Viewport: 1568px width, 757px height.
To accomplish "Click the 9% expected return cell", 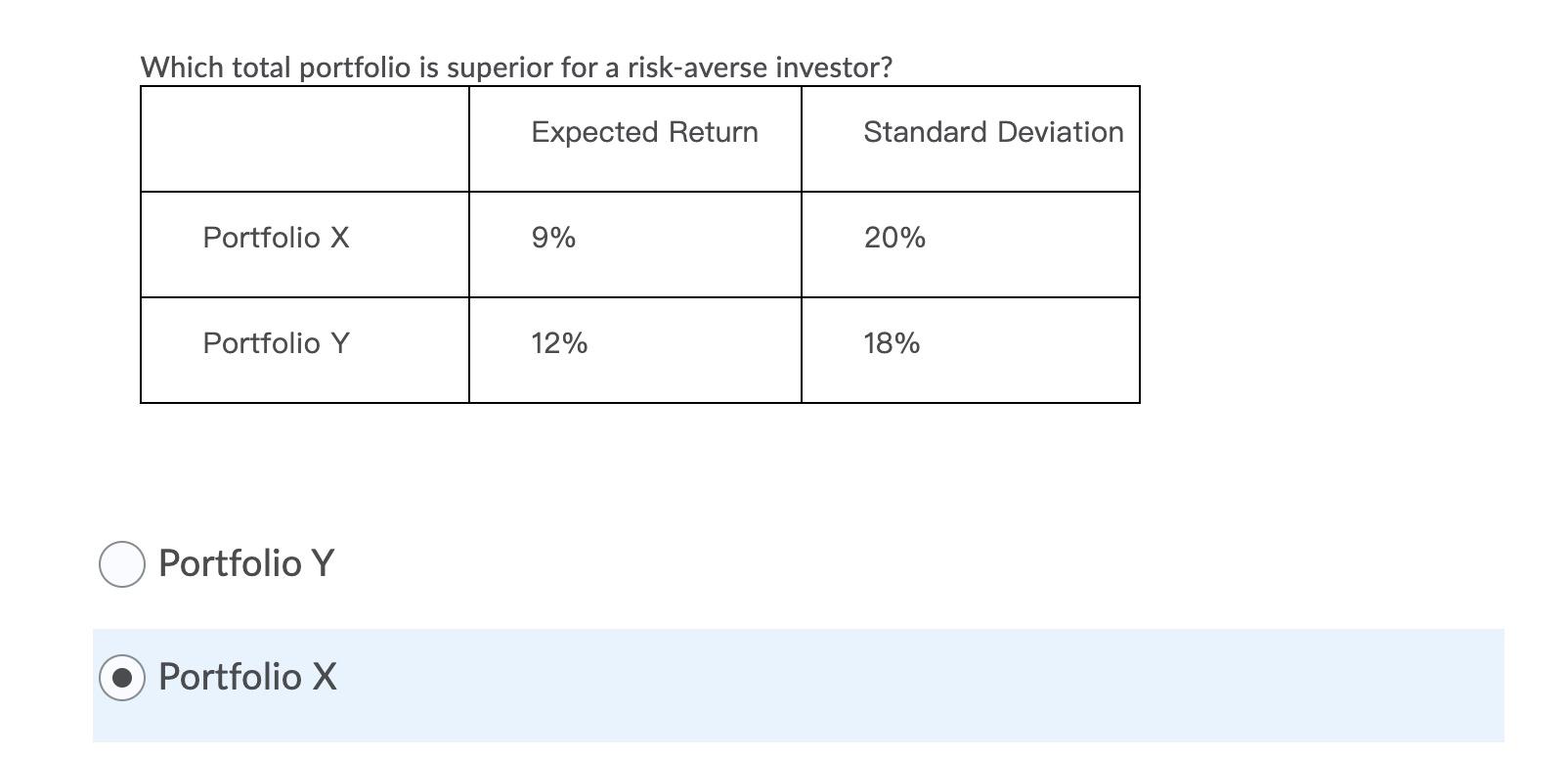I will point(550,237).
